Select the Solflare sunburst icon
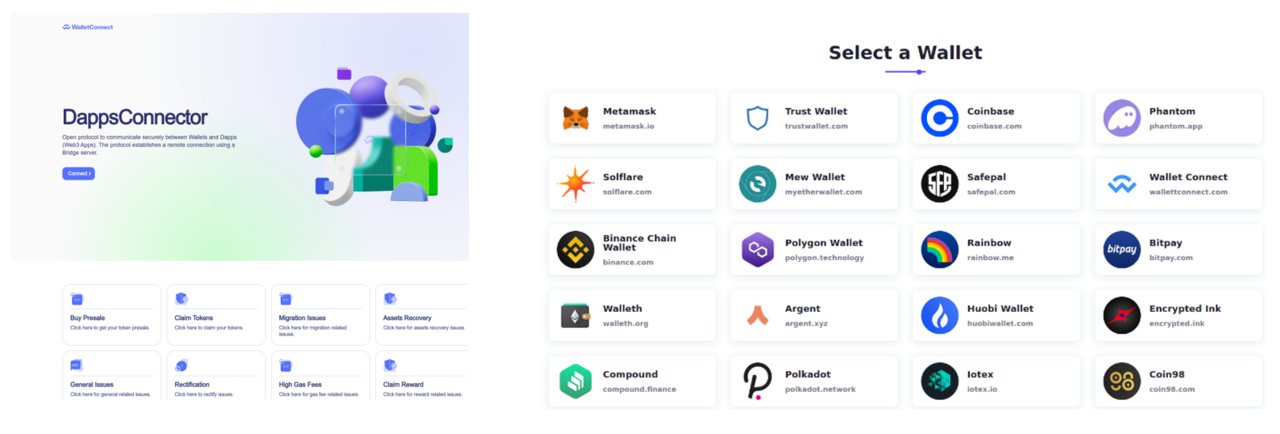This screenshot has width=1280, height=434. pyautogui.click(x=575, y=184)
